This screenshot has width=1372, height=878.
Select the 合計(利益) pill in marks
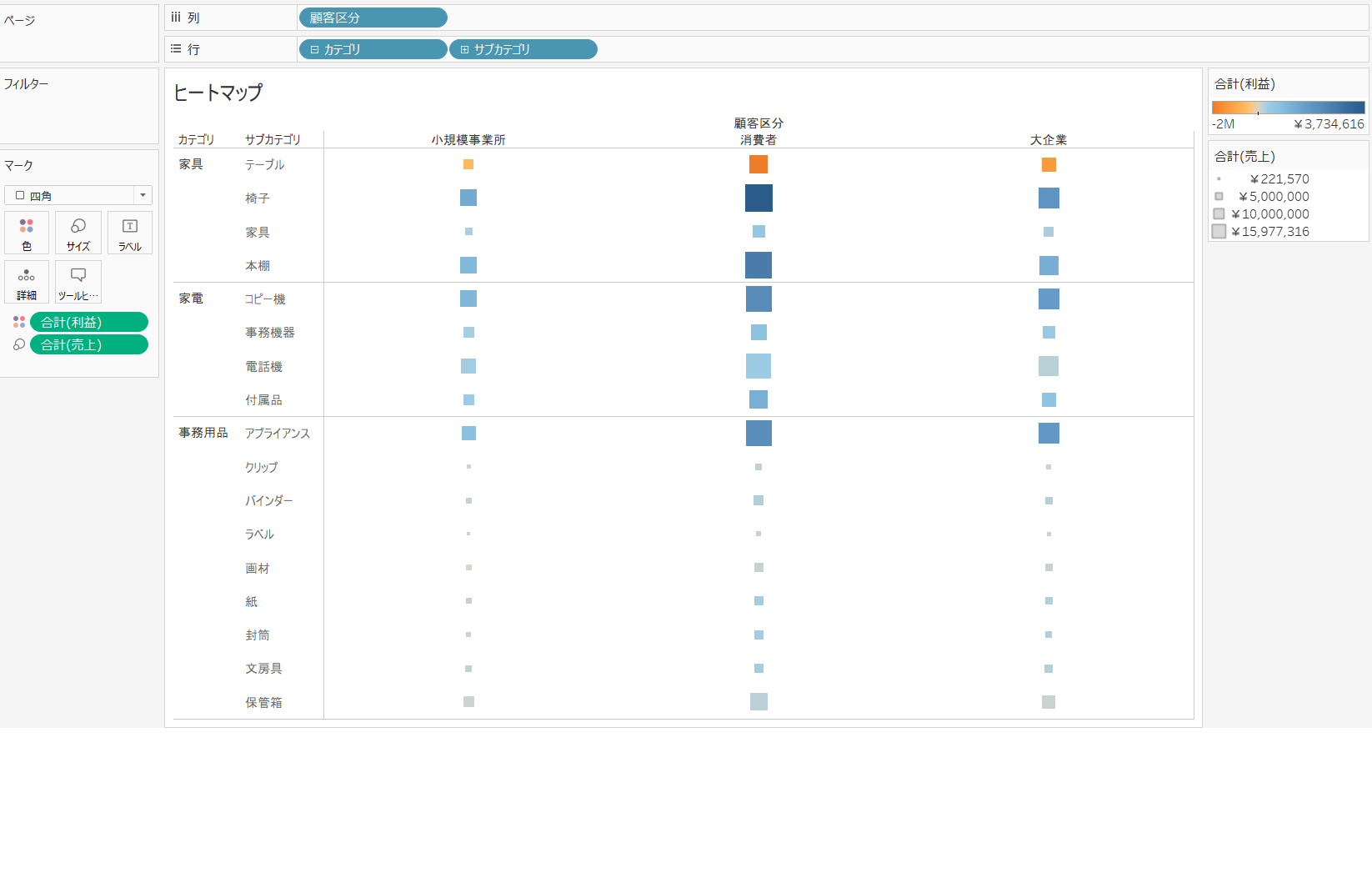click(89, 322)
